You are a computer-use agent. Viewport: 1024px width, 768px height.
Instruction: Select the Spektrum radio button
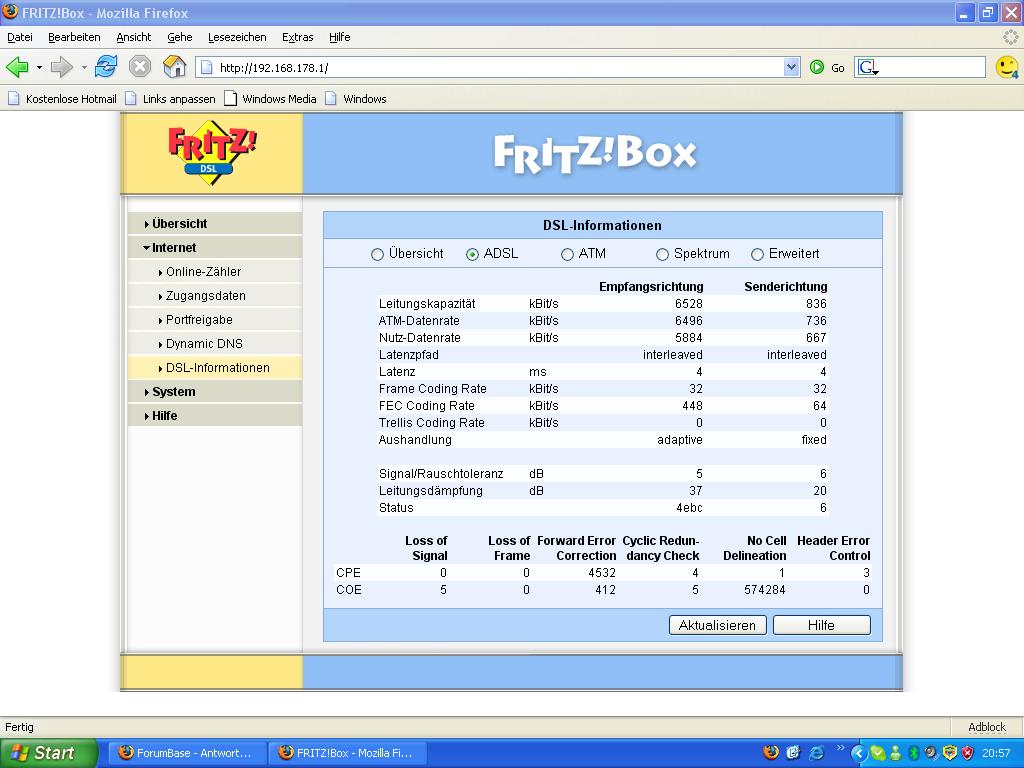[662, 255]
